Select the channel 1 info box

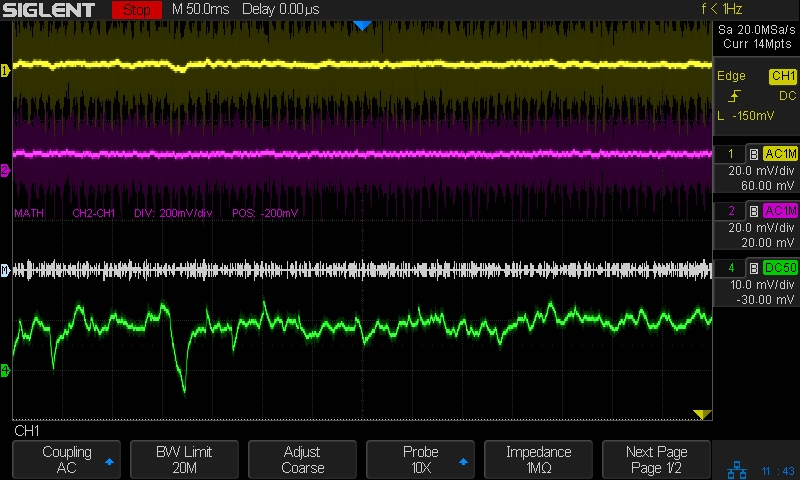(756, 170)
